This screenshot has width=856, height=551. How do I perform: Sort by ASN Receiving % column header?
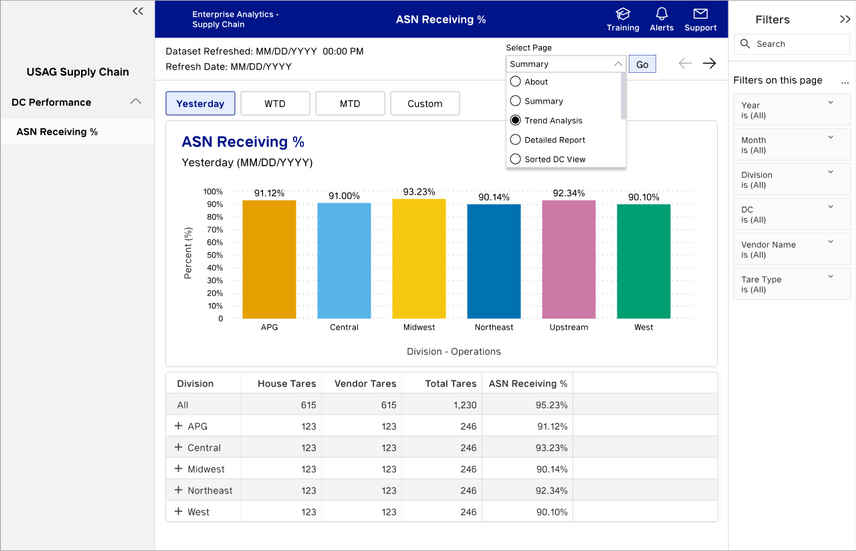528,383
